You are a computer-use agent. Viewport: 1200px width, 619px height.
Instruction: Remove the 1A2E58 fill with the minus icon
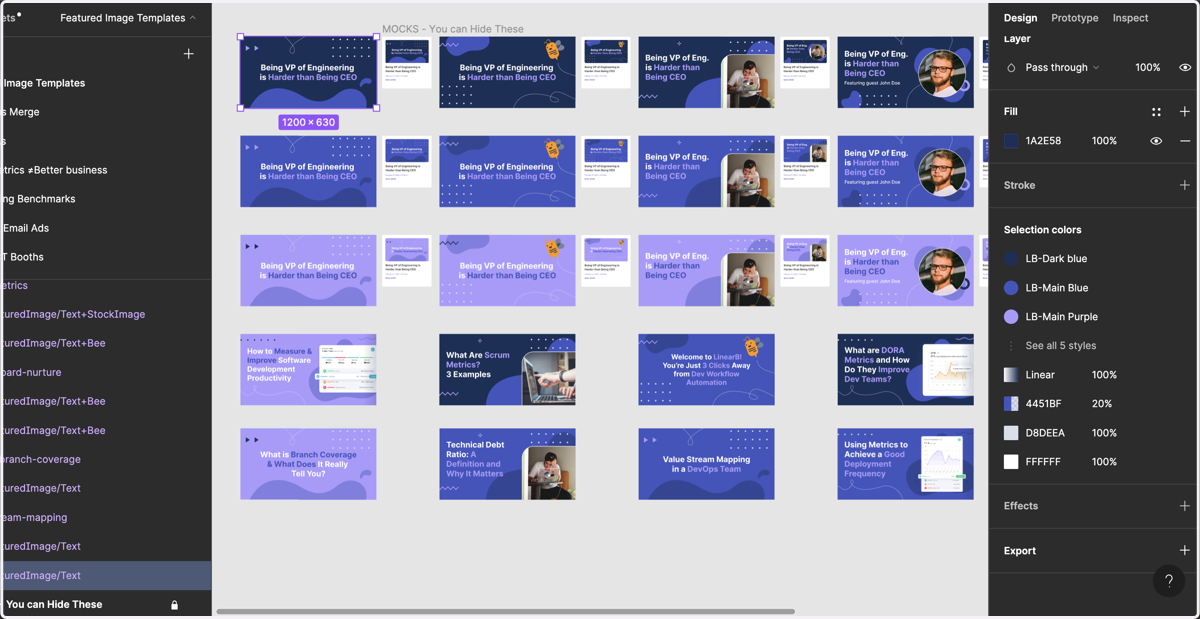1185,141
